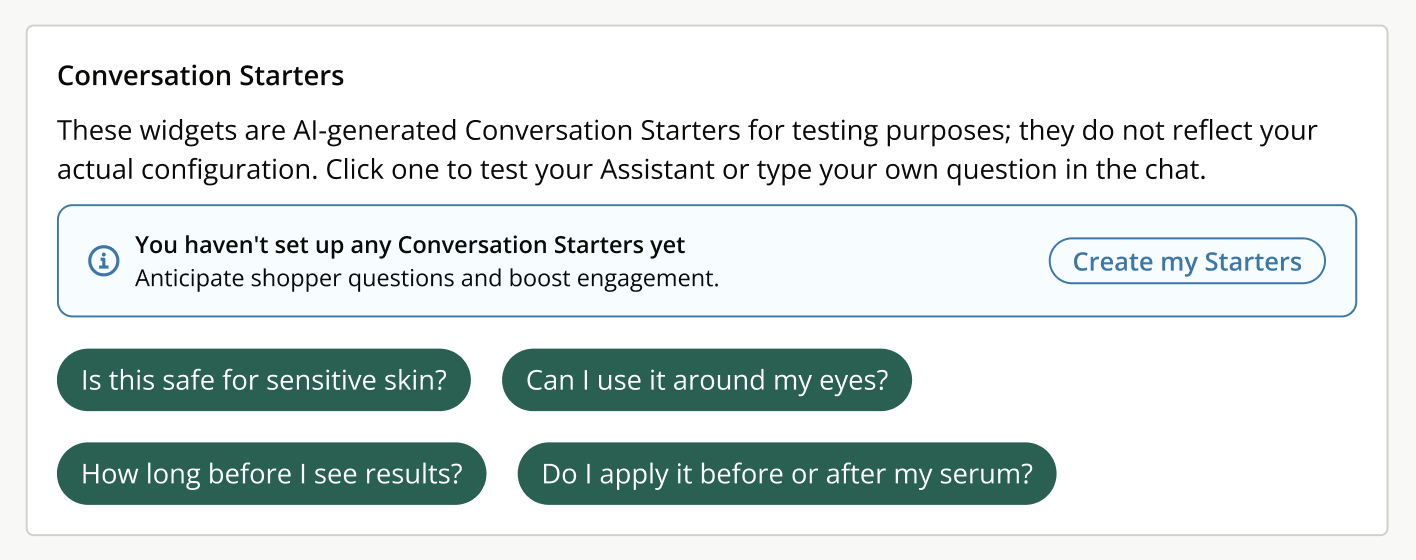Test the 'before or after my serum' starter
The width and height of the screenshot is (1416, 560).
(787, 474)
